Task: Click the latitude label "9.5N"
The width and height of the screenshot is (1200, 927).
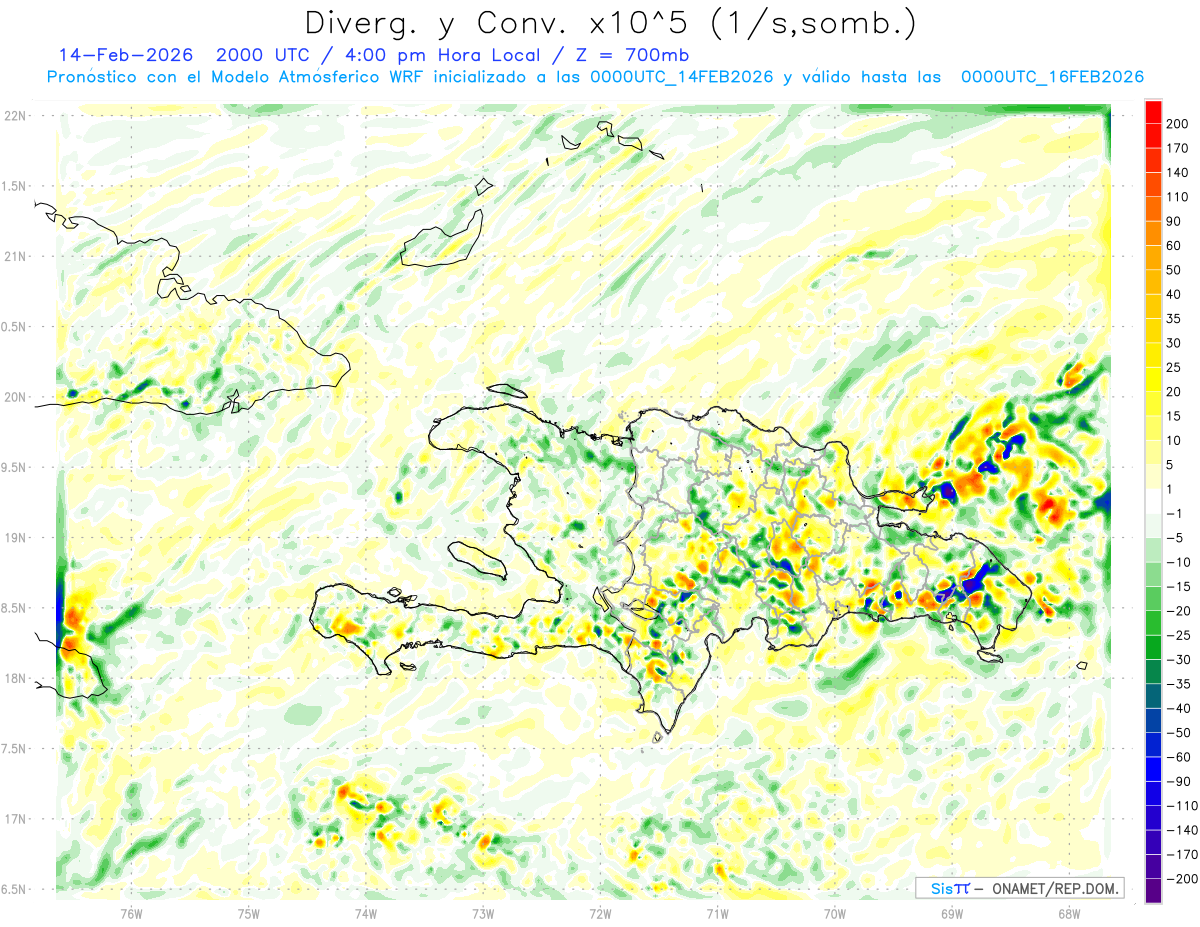Action: [x=14, y=467]
